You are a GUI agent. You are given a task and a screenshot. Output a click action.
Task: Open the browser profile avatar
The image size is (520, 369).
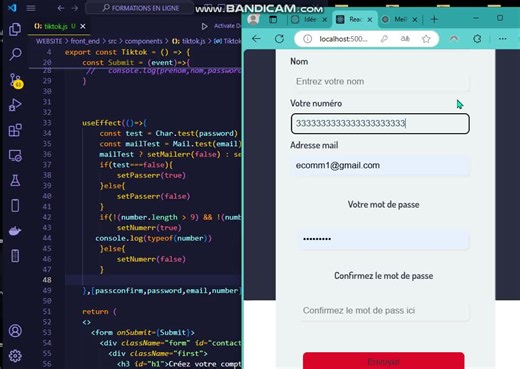pyautogui.click(x=254, y=19)
